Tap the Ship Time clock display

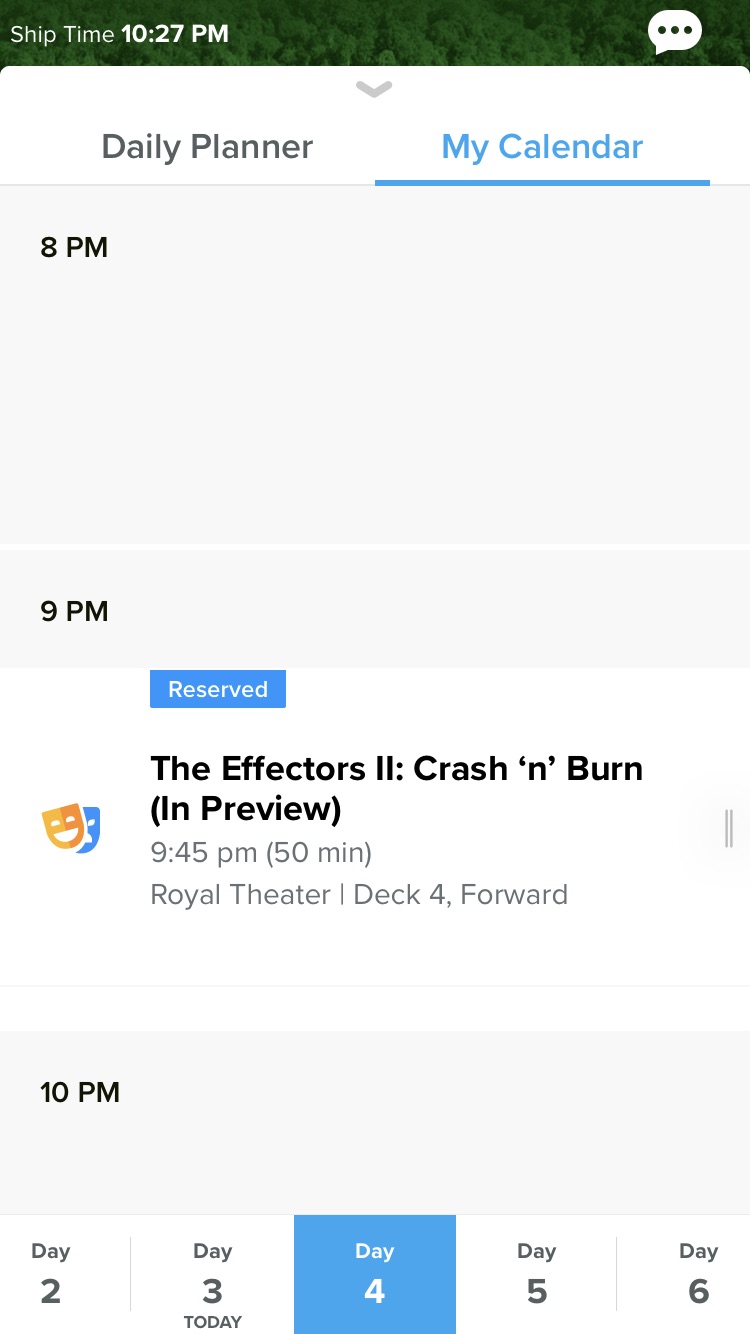120,34
